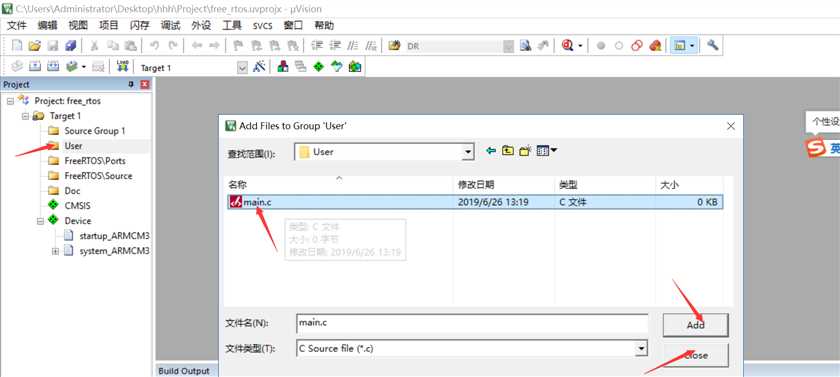Image resolution: width=840 pixels, height=377 pixels.
Task: Select the User group in tree
Action: tap(73, 146)
